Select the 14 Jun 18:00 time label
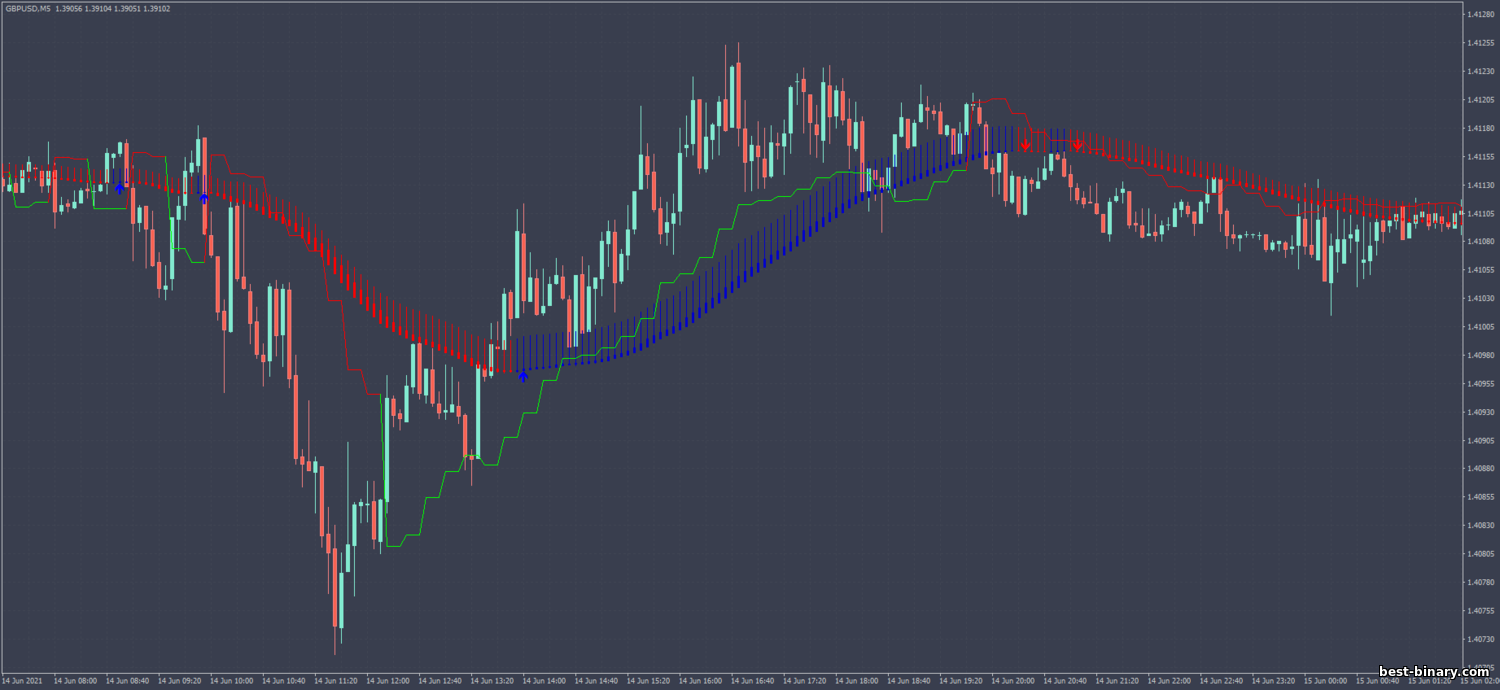The width and height of the screenshot is (1500, 690). click(859, 682)
